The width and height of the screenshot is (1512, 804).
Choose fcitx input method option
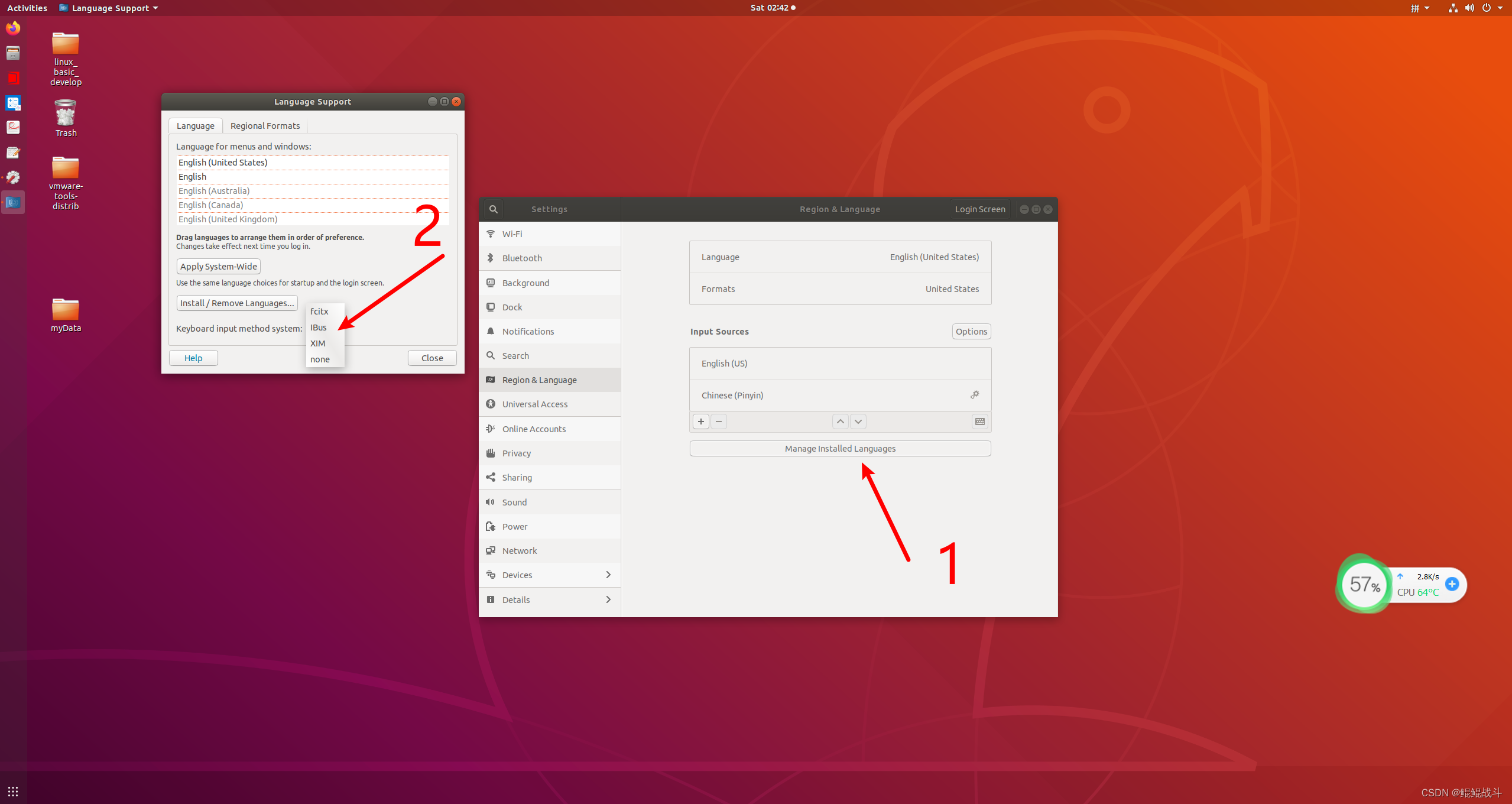(319, 312)
